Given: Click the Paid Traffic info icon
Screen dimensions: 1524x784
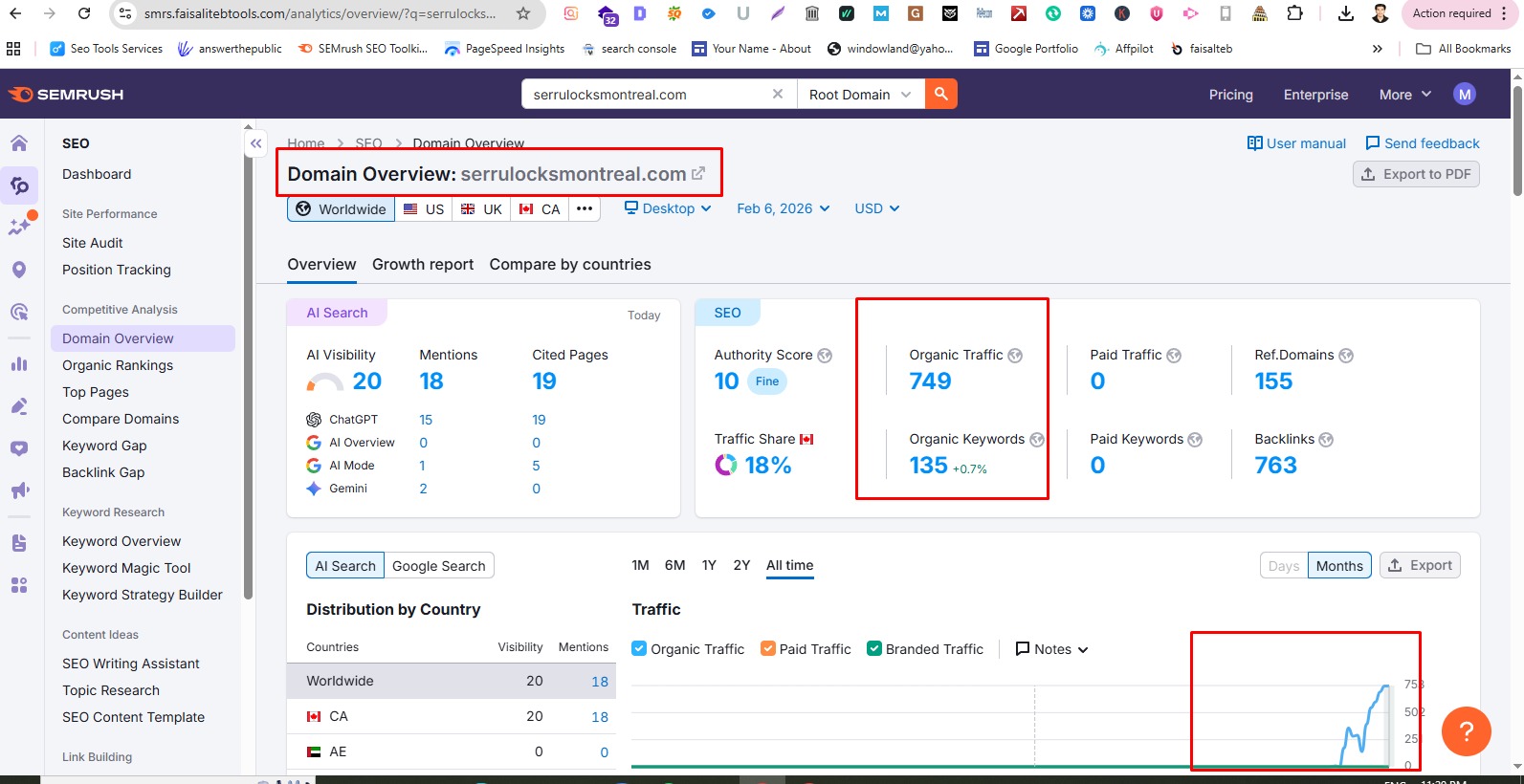Looking at the screenshot, I should pos(1174,356).
